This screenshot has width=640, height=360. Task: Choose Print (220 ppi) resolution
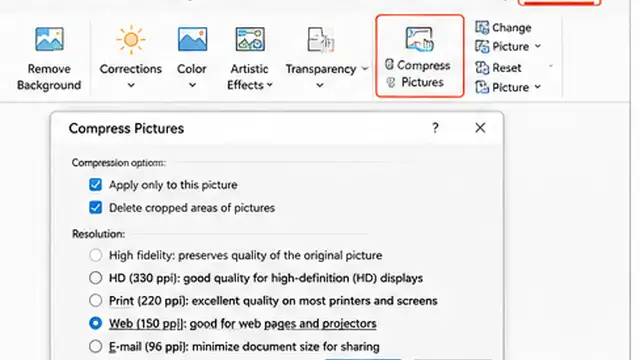click(x=96, y=300)
